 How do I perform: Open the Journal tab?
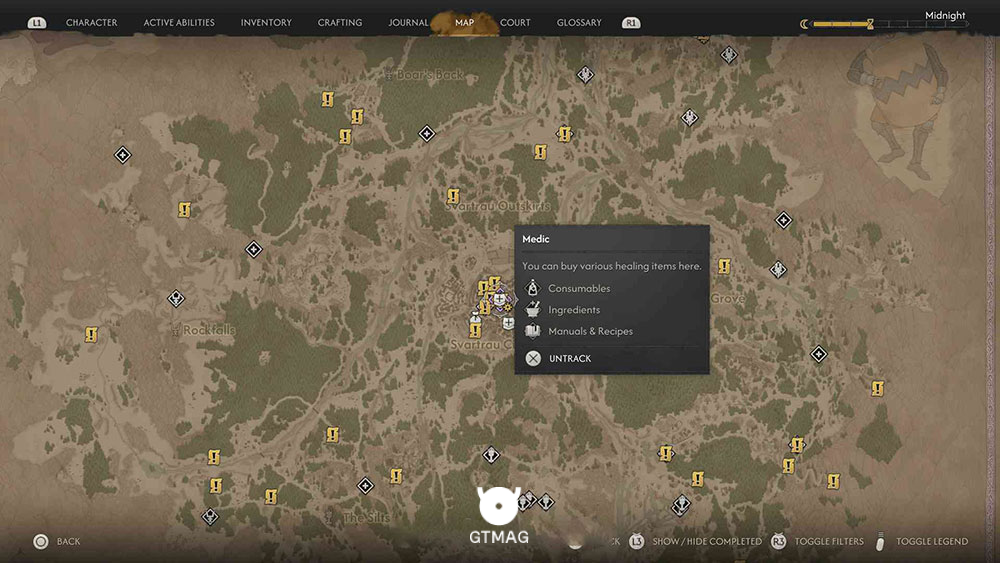pyautogui.click(x=408, y=22)
